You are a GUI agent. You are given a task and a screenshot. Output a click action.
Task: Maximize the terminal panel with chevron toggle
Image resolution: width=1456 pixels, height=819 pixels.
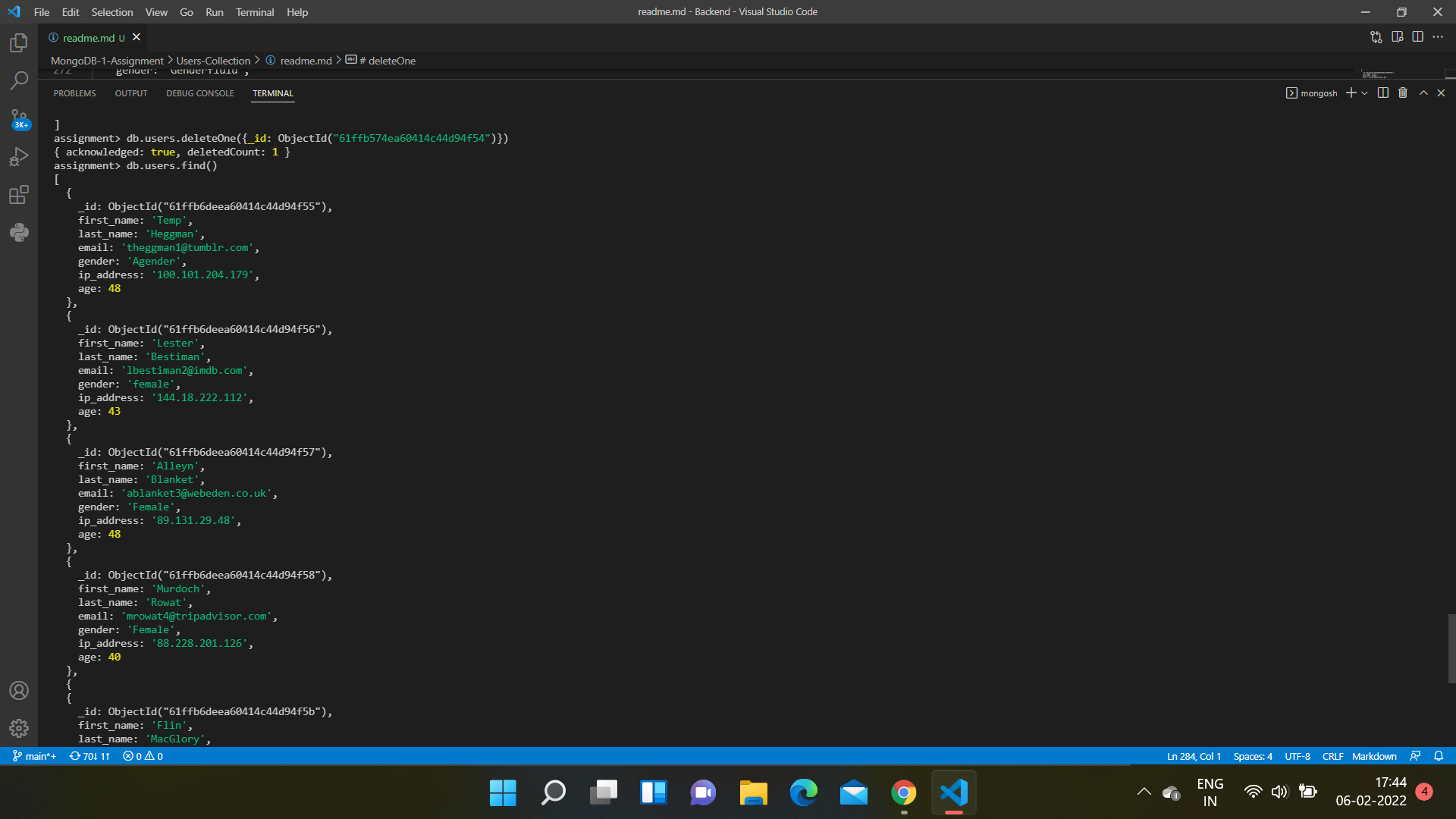(1423, 93)
